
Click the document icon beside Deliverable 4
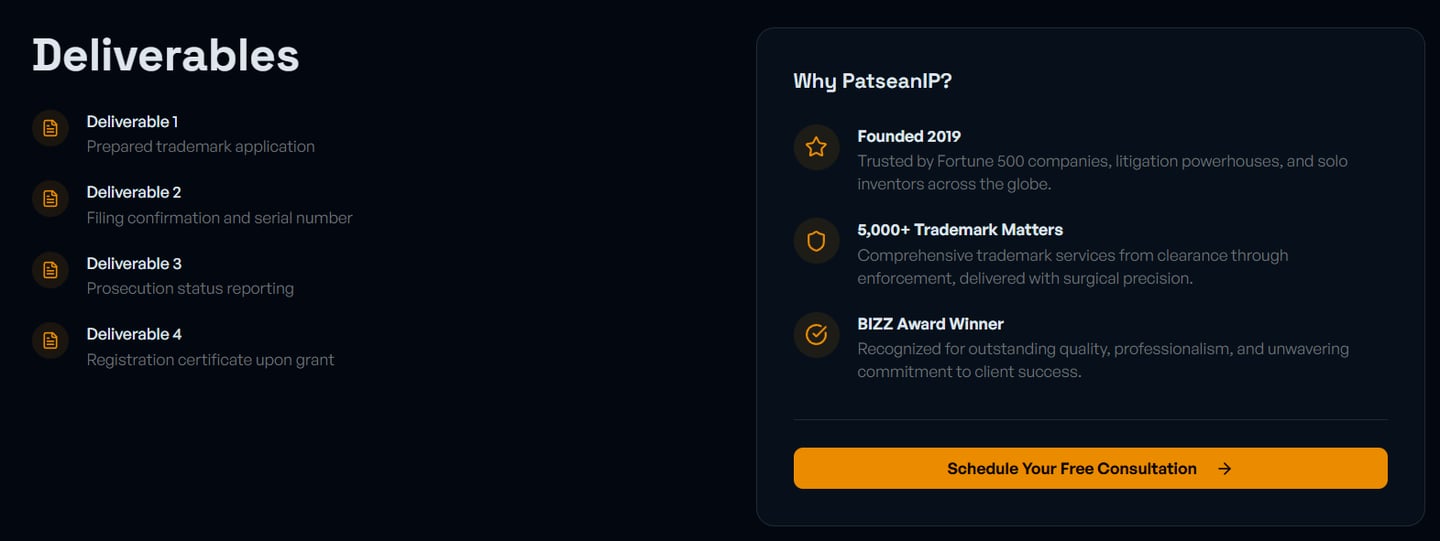[50, 341]
